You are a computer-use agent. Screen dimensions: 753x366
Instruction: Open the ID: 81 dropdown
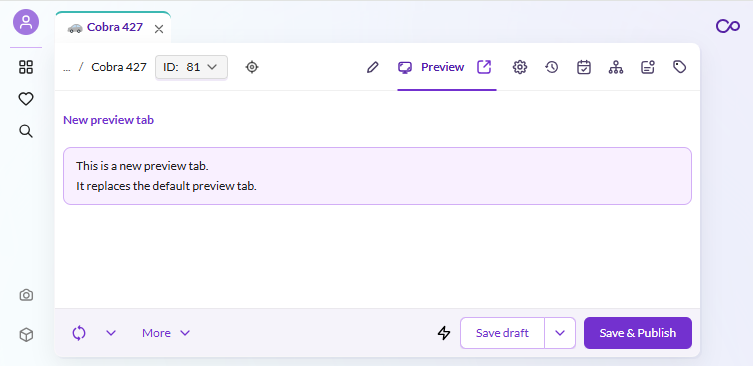pyautogui.click(x=191, y=67)
